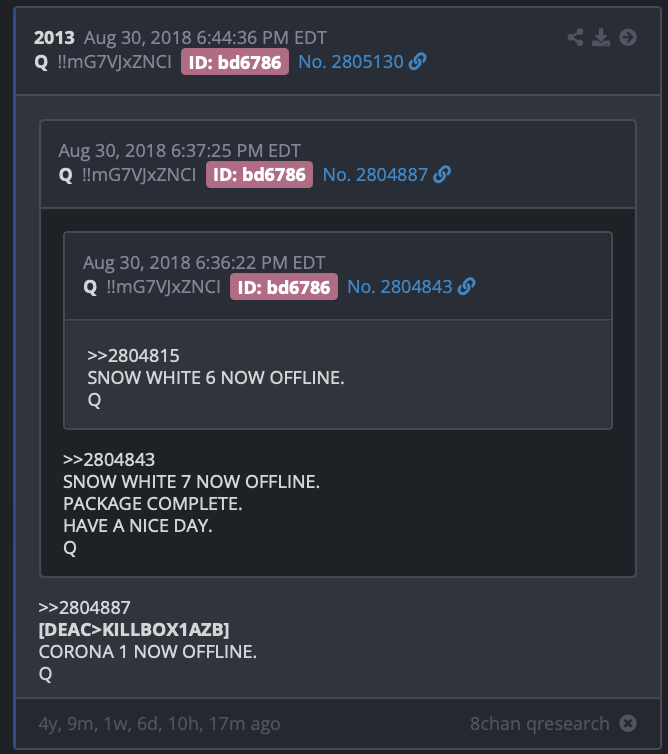Click the ID: bd6786 badge near No. 2804843
Screen dimensions: 668x754
click(284, 287)
